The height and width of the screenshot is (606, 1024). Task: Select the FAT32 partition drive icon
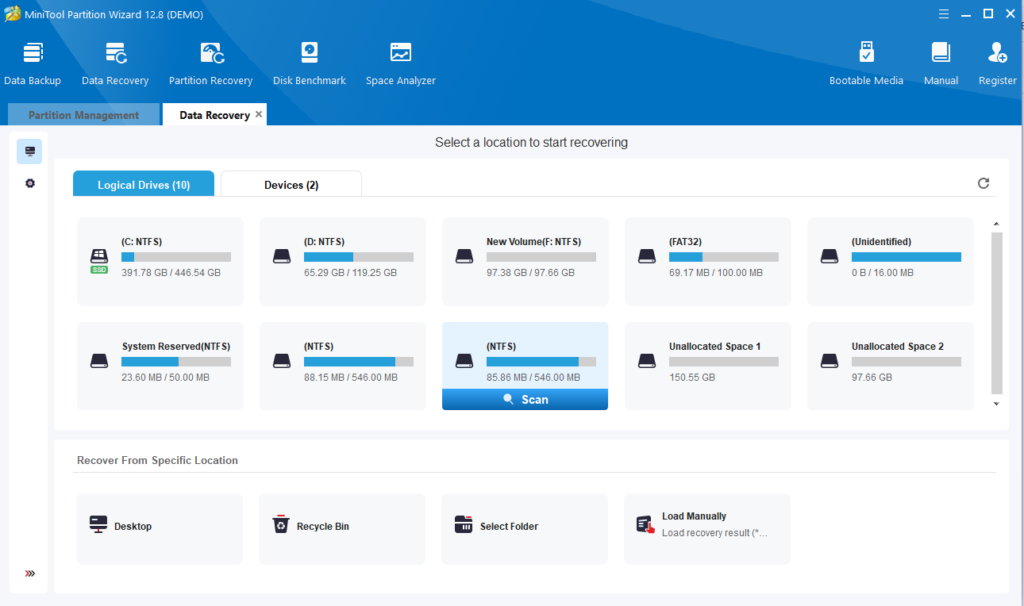[x=647, y=257]
